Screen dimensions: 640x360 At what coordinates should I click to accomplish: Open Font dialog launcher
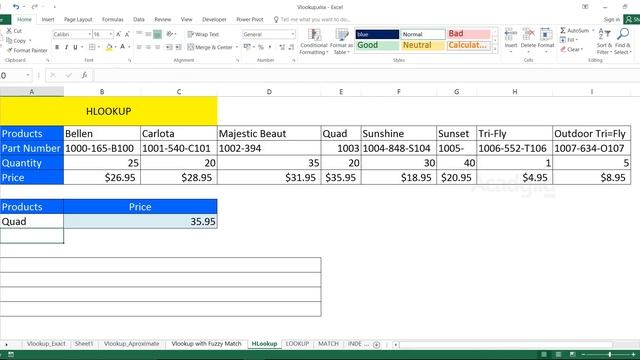click(x=129, y=60)
